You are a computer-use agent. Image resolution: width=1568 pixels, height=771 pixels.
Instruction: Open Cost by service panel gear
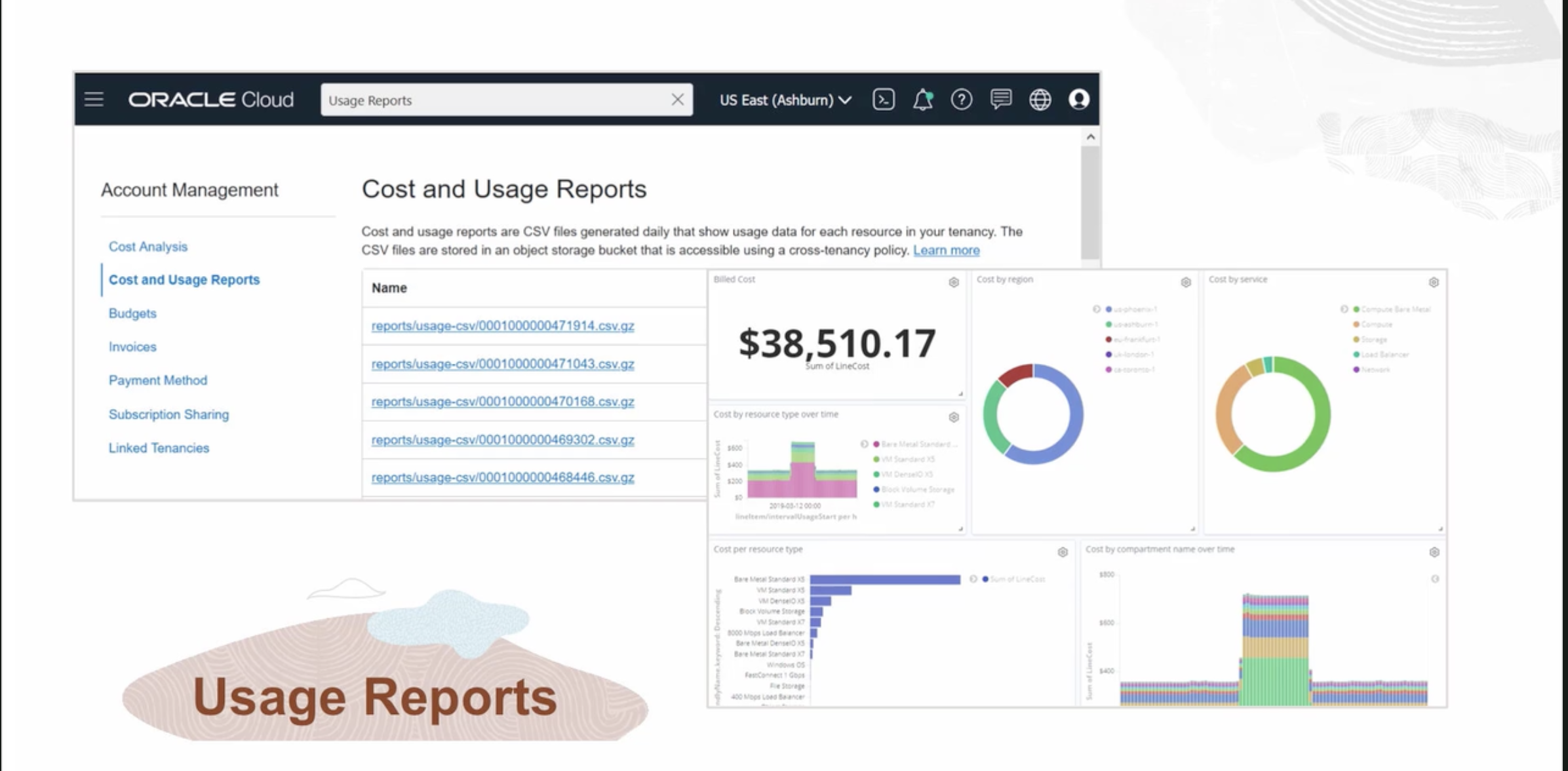tap(1434, 283)
